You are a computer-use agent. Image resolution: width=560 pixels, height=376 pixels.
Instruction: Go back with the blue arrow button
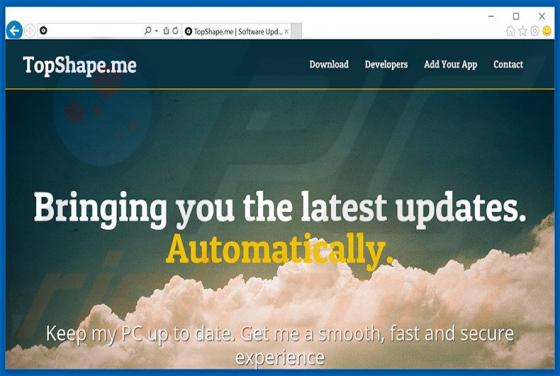[x=14, y=30]
